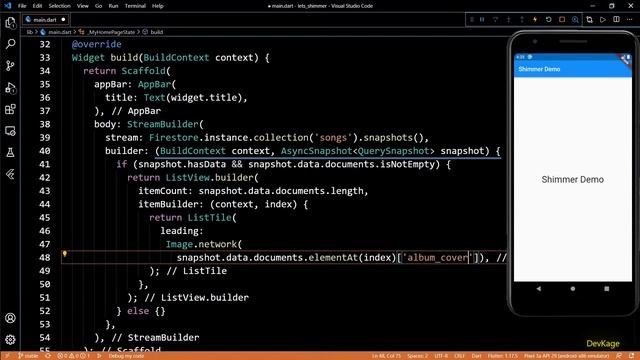Click the Run play icon in editor toolbar

click(x=603, y=20)
